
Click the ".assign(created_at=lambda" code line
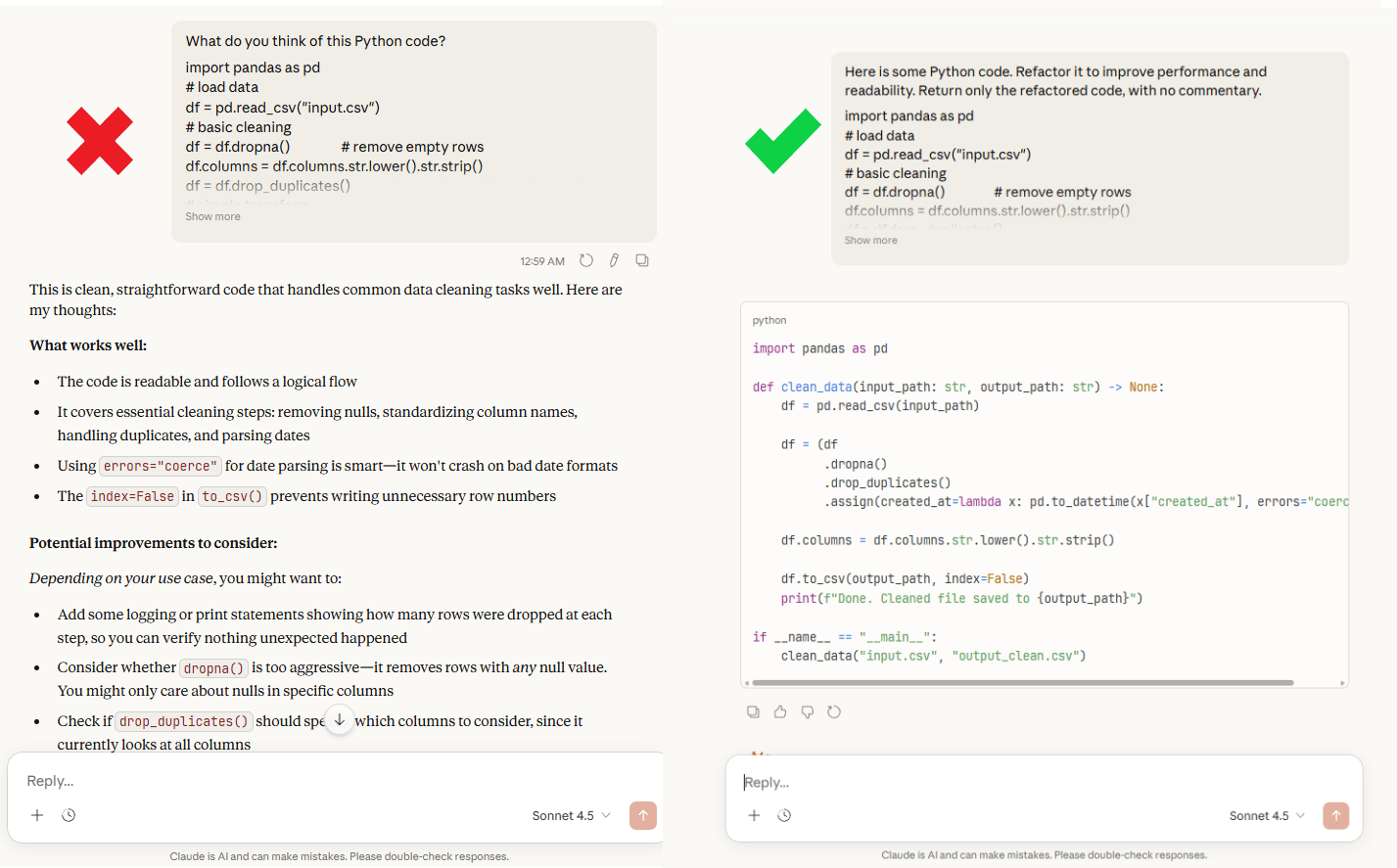pyautogui.click(x=1087, y=502)
